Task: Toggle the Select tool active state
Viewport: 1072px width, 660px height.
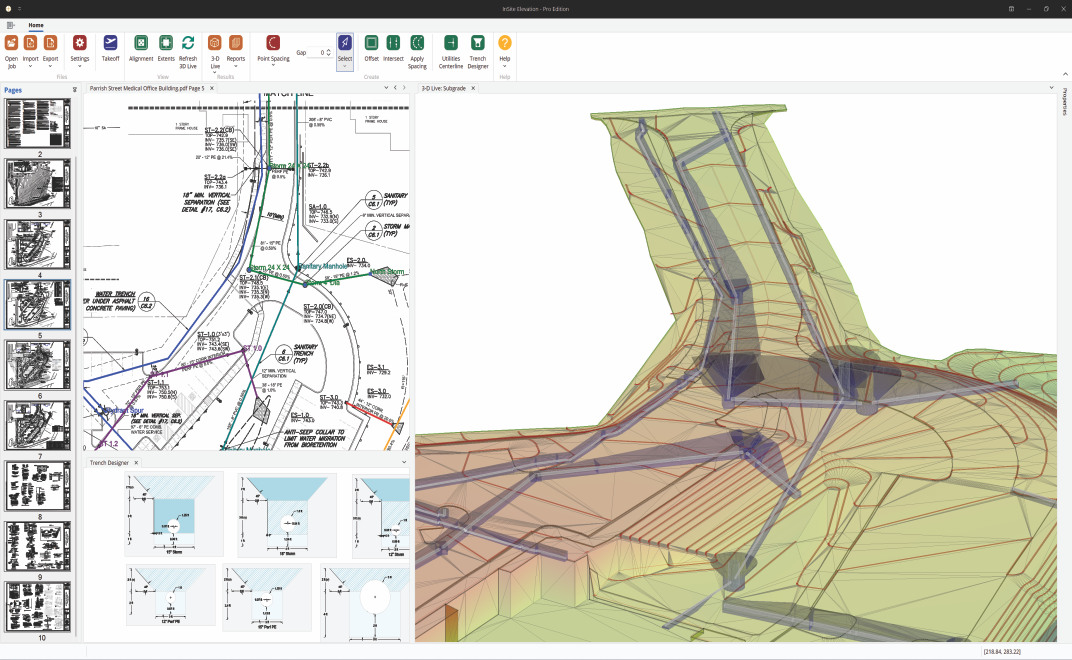Action: pyautogui.click(x=344, y=45)
